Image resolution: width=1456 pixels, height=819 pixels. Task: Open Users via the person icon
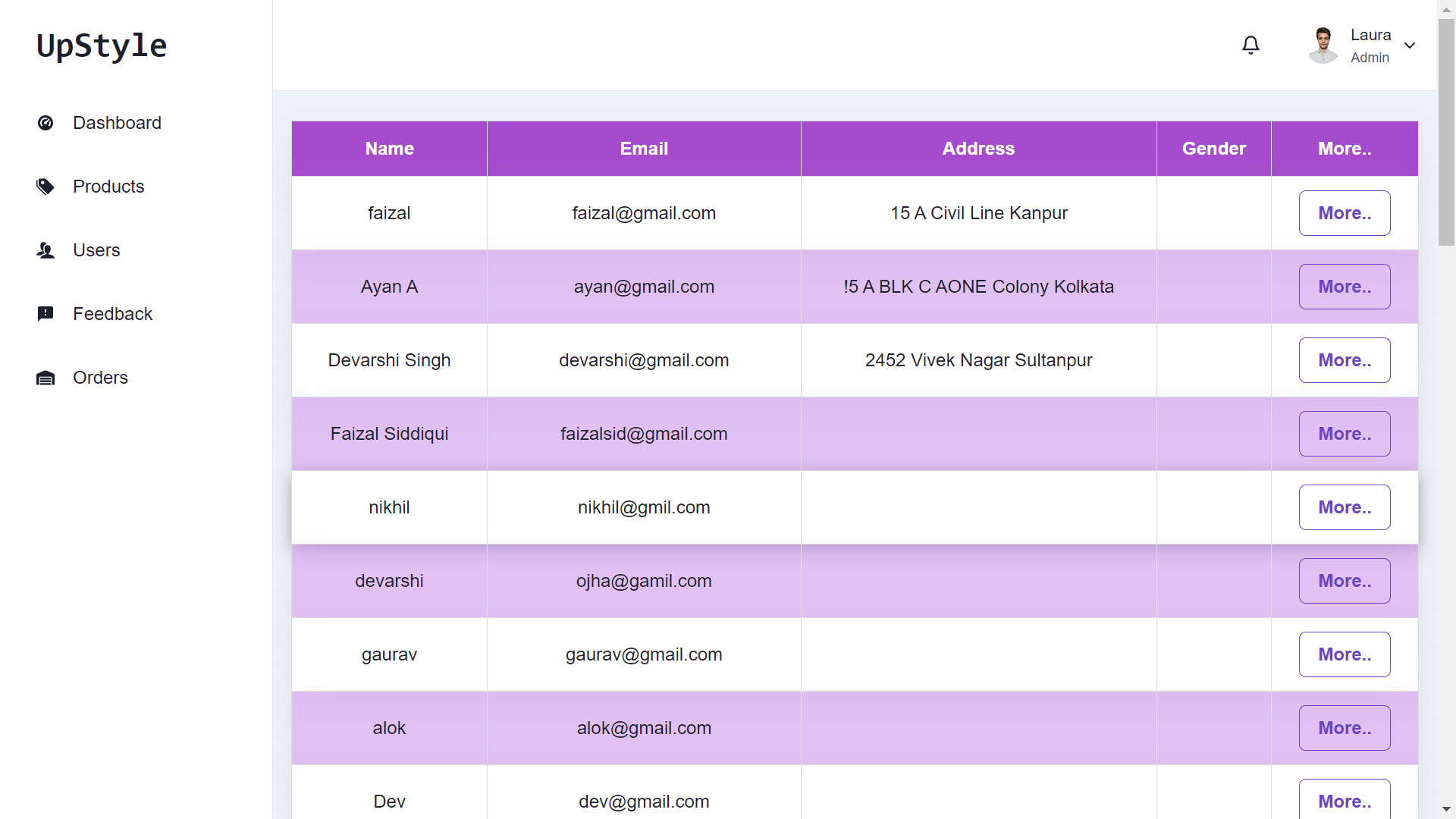(46, 250)
